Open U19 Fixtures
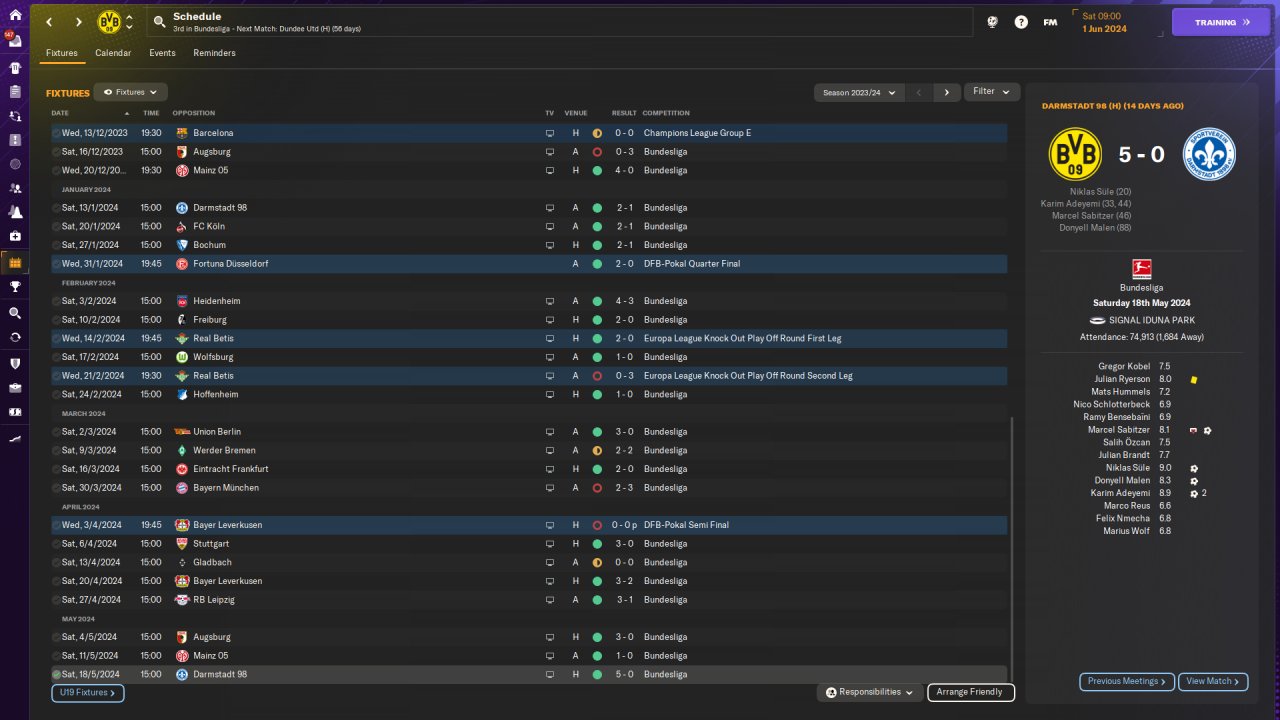The width and height of the screenshot is (1280, 720). 88,692
